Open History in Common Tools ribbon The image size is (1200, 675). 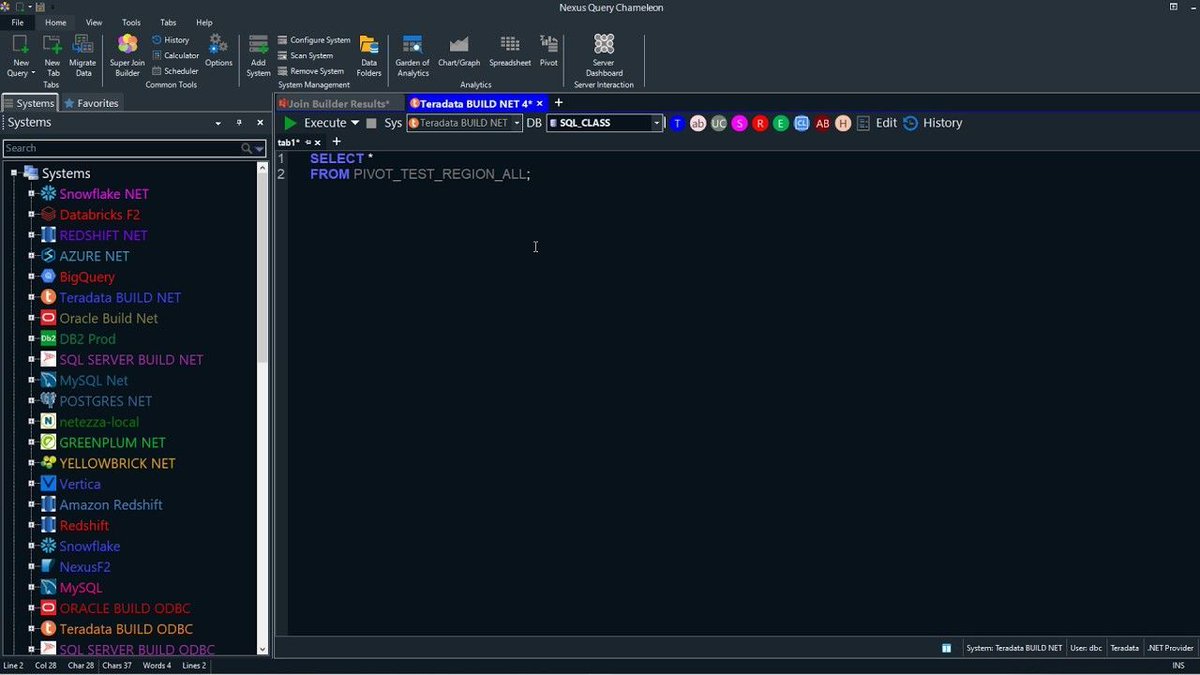pos(170,40)
